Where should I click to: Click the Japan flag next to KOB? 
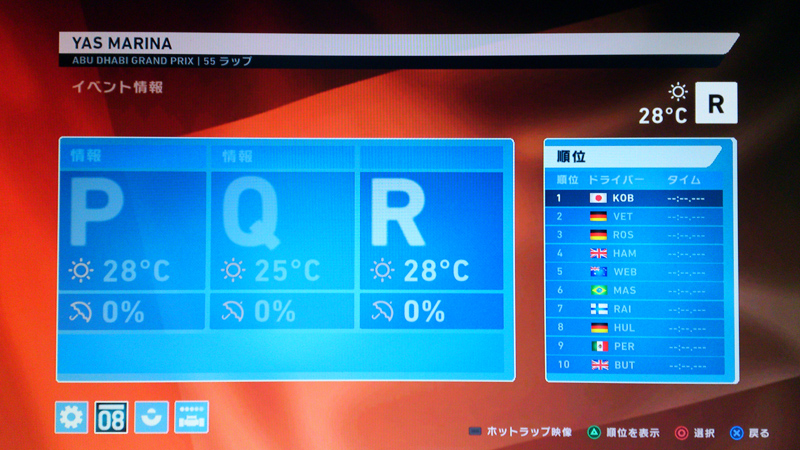598,198
